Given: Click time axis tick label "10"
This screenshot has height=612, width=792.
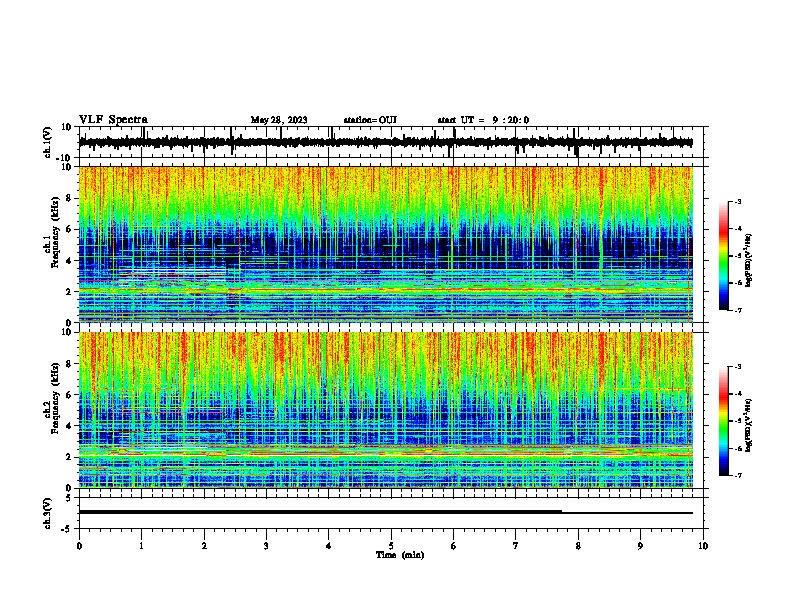Looking at the screenshot, I should pyautogui.click(x=703, y=546).
